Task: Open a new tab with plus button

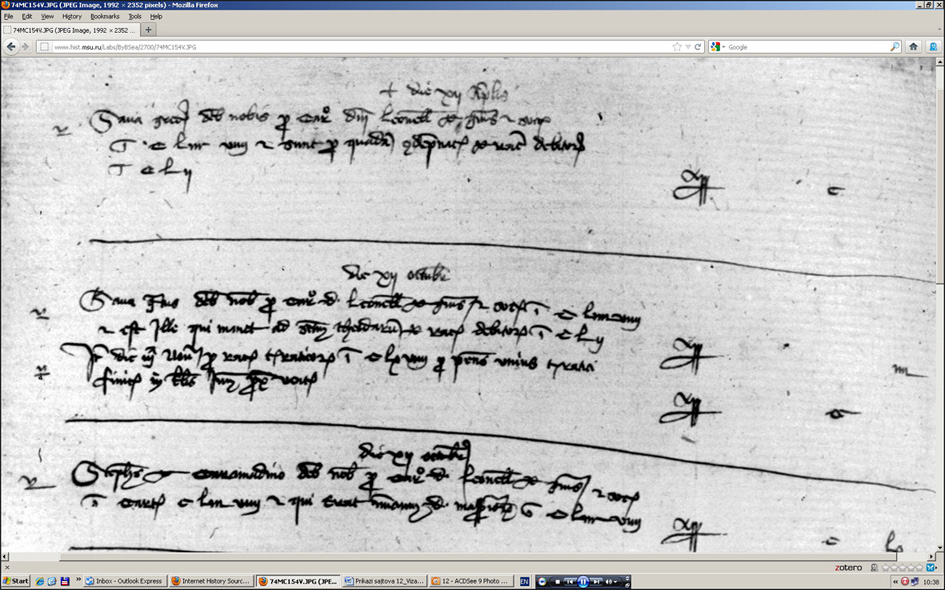Action: 149,30
